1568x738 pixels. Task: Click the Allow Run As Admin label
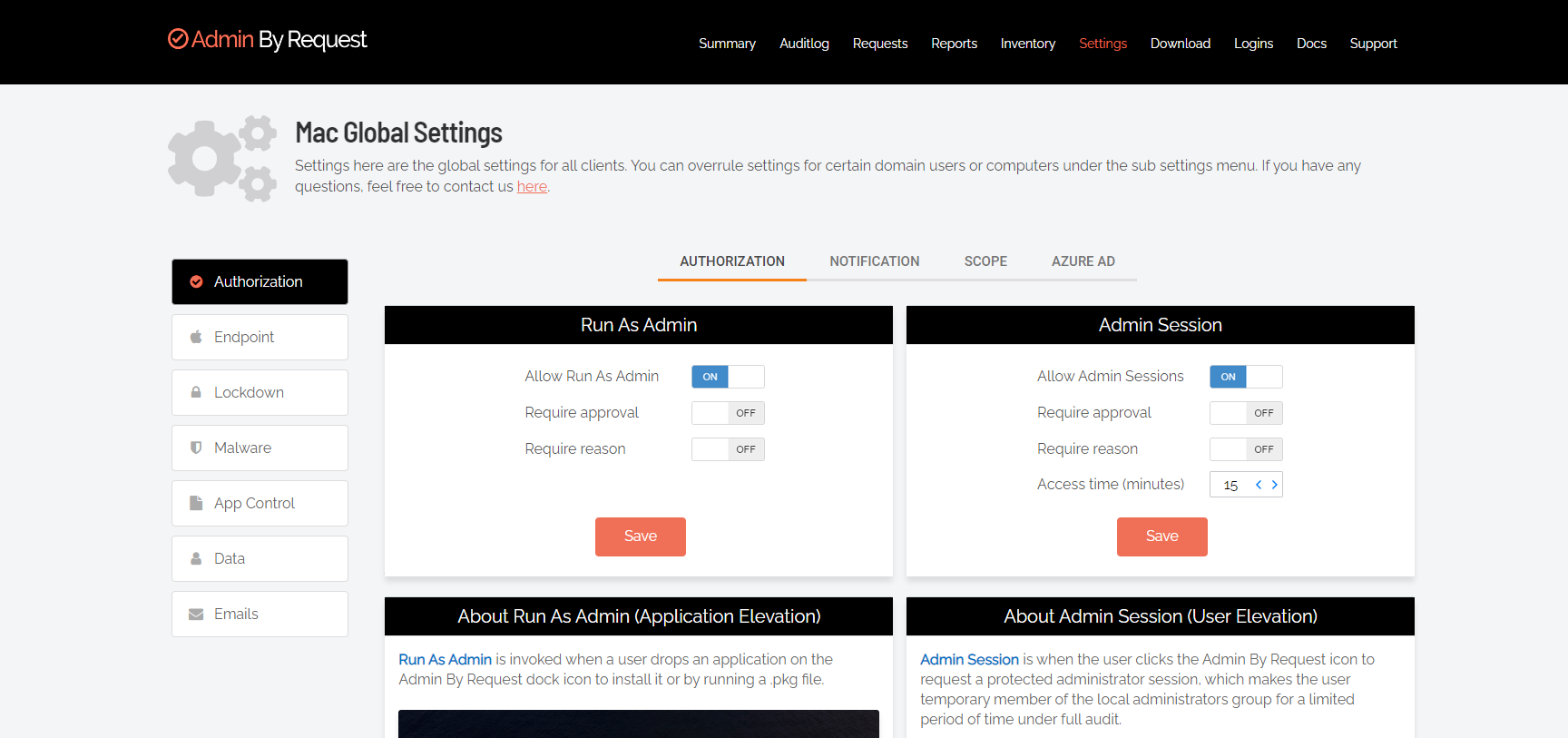coord(592,377)
